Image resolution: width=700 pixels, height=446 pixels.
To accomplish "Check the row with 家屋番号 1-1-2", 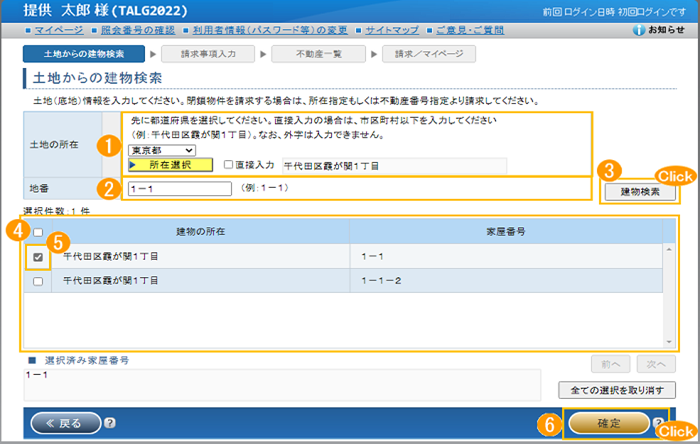I will point(38,282).
